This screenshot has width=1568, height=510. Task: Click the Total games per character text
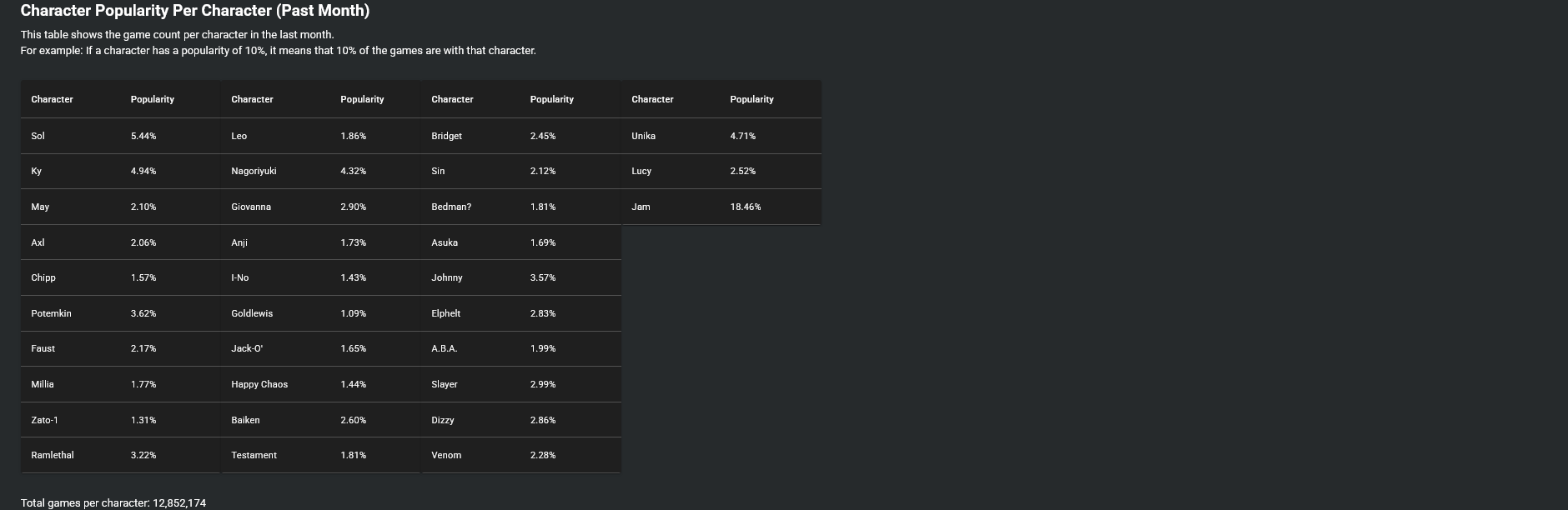click(113, 503)
